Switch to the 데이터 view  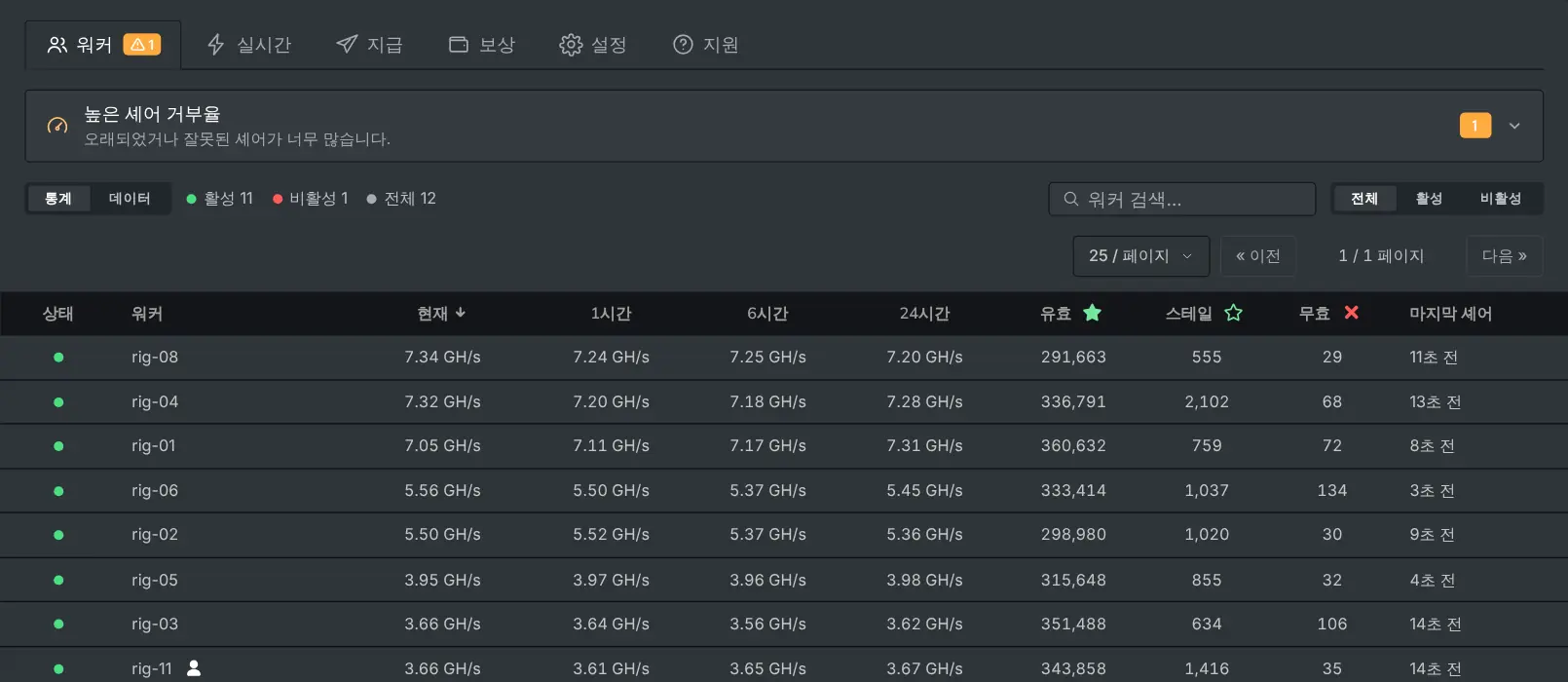(130, 199)
